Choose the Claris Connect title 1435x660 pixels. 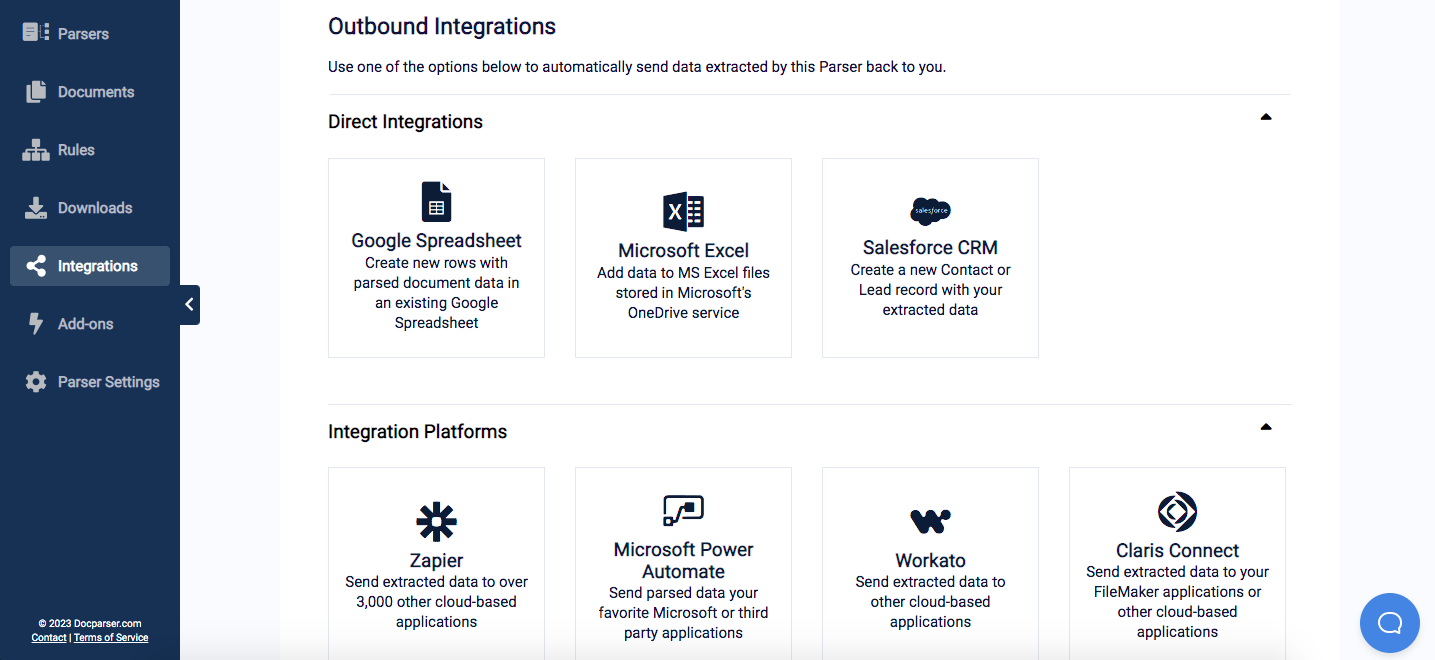click(x=1177, y=551)
